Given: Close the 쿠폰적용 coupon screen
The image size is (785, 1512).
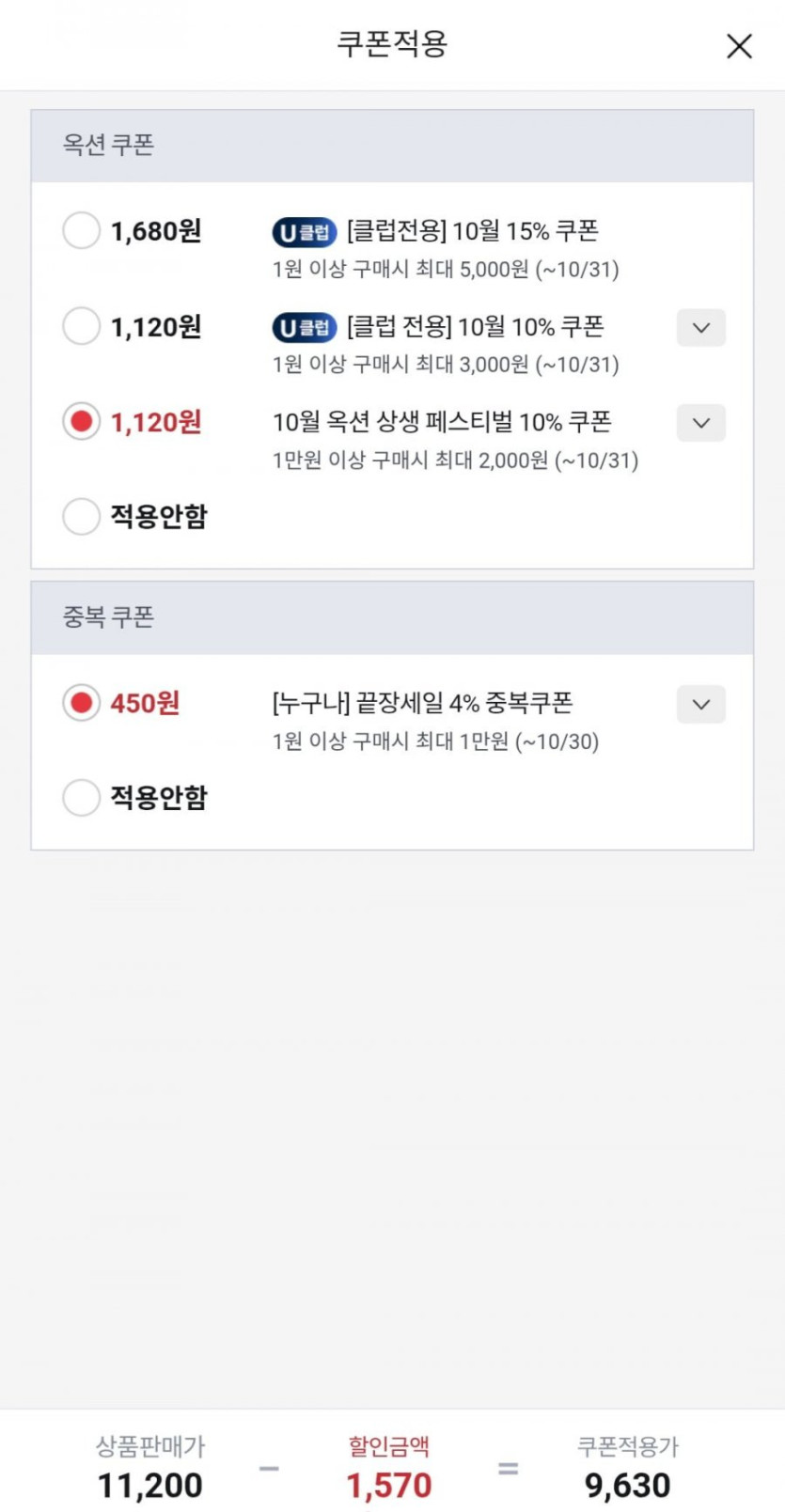Looking at the screenshot, I should pyautogui.click(x=739, y=46).
